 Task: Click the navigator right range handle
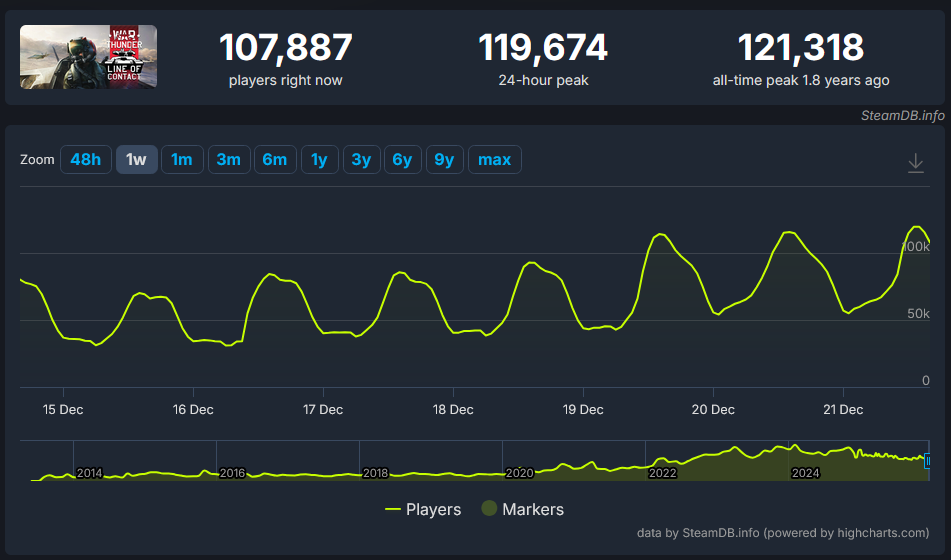[x=927, y=462]
